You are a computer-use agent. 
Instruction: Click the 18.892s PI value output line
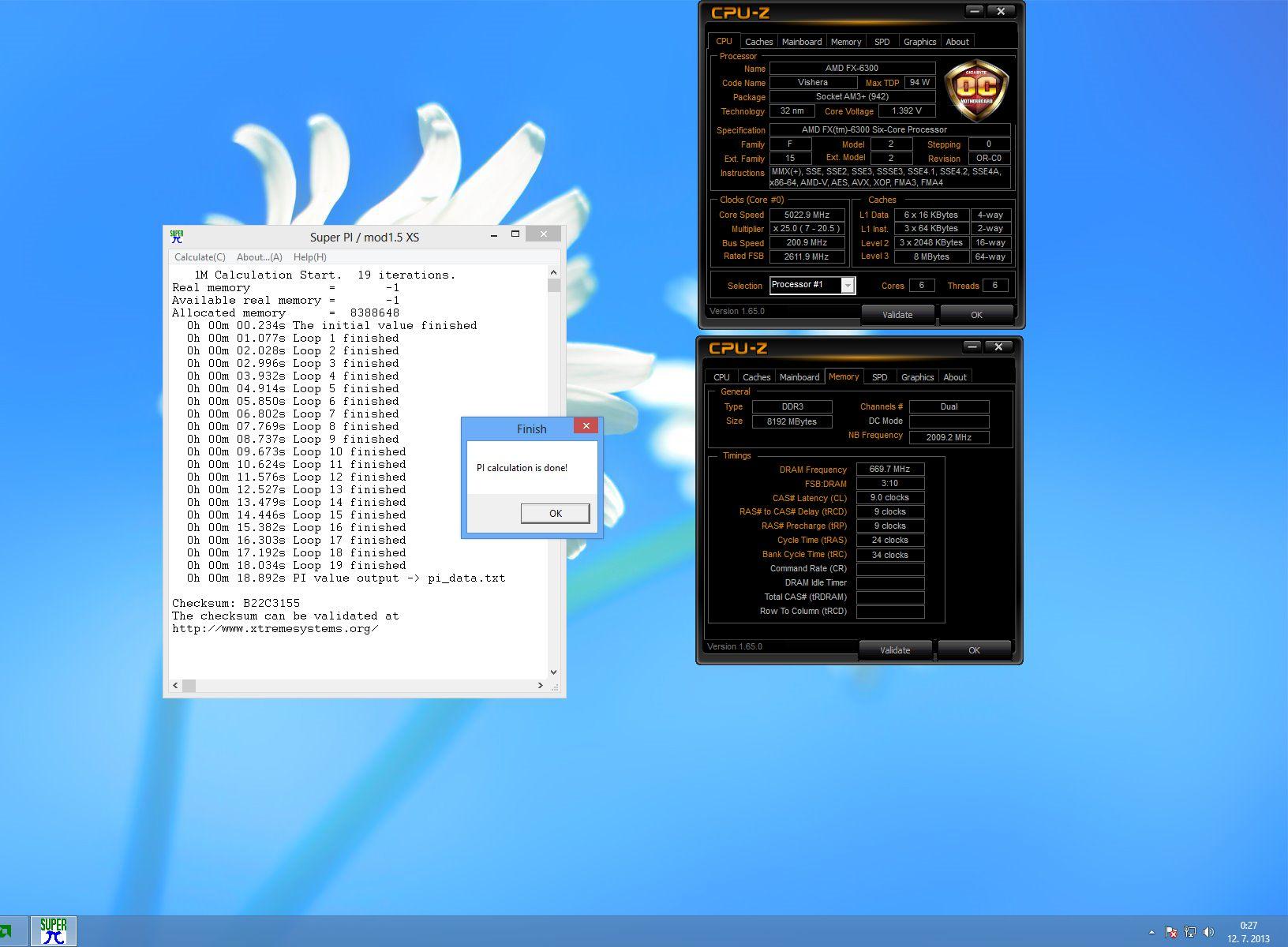[x=346, y=578]
